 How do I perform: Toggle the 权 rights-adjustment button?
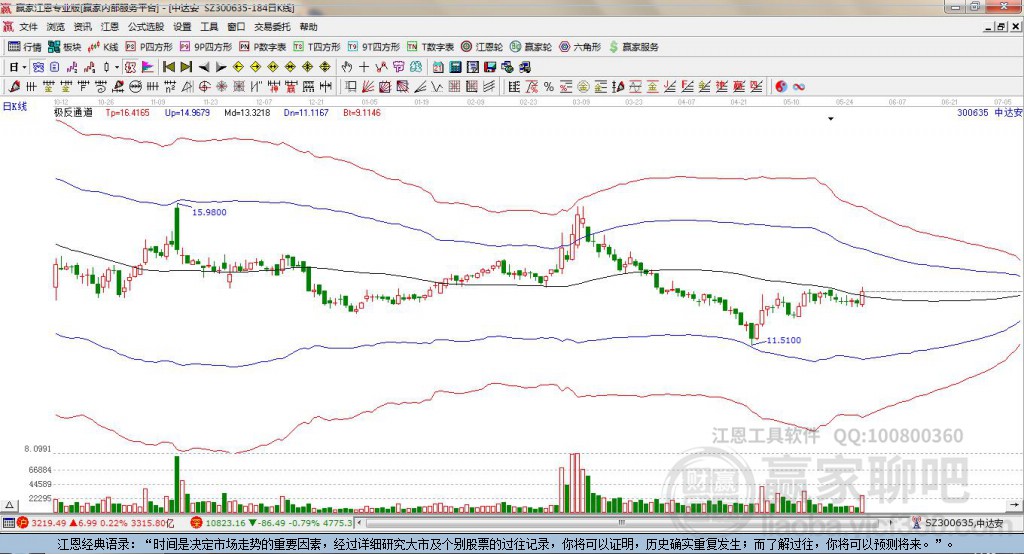[130, 67]
